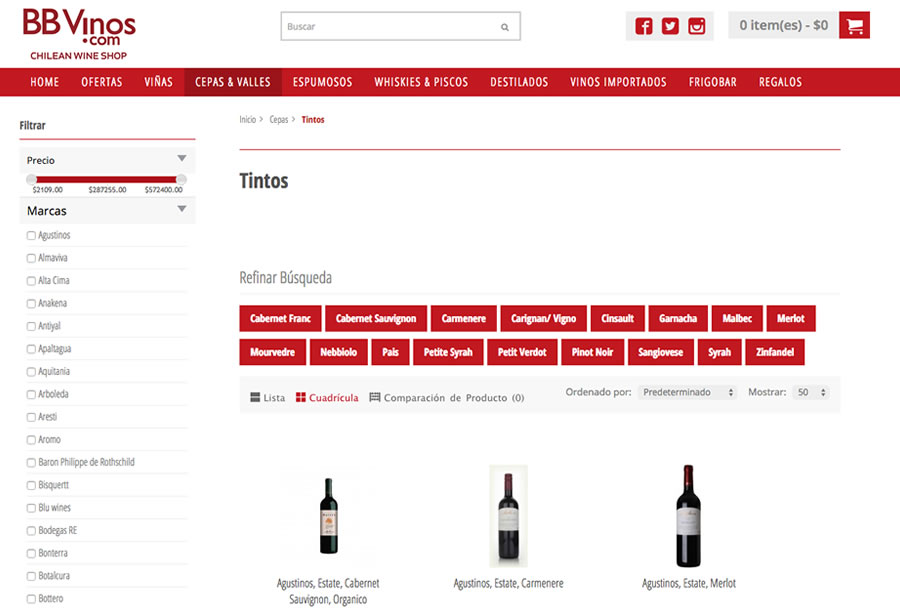The image size is (900, 608).
Task: Check the Almaviva brand filter
Action: [31, 258]
